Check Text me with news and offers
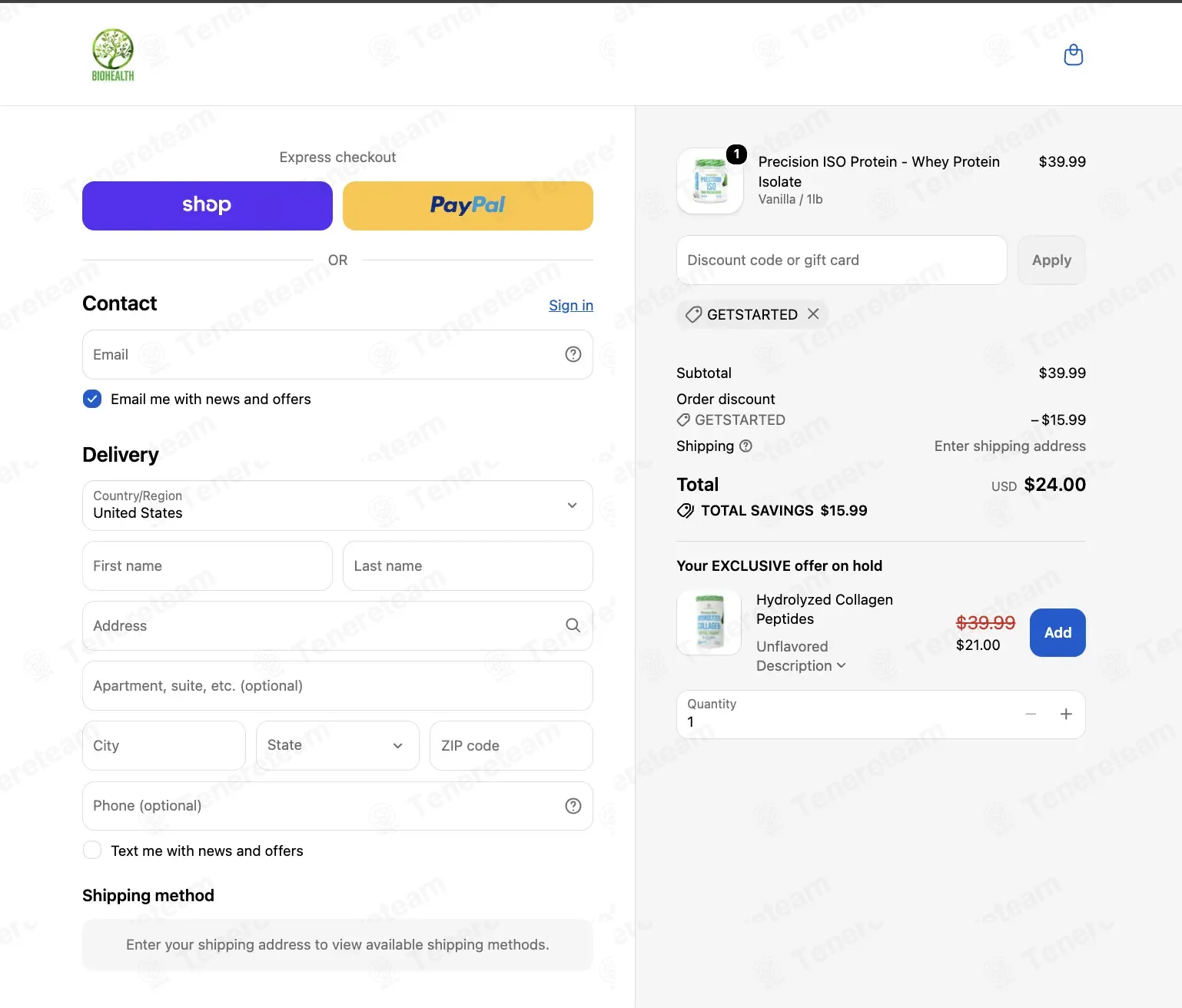Screen dimensions: 1182x1008 [92, 850]
